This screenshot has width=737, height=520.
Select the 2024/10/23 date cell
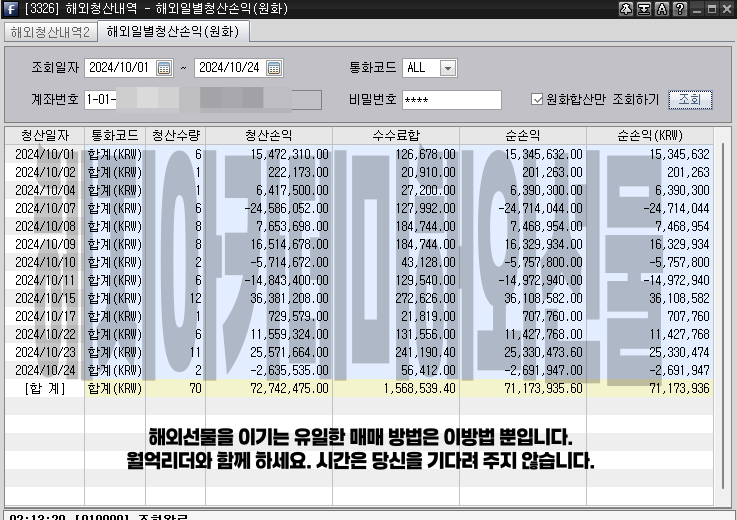[45, 352]
